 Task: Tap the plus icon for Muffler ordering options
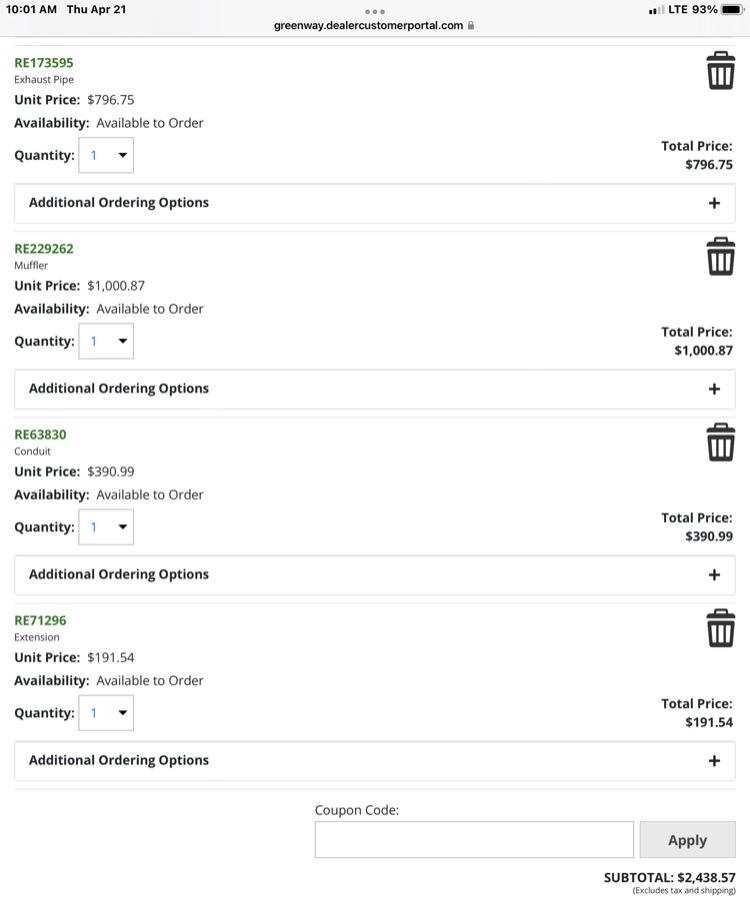(714, 389)
